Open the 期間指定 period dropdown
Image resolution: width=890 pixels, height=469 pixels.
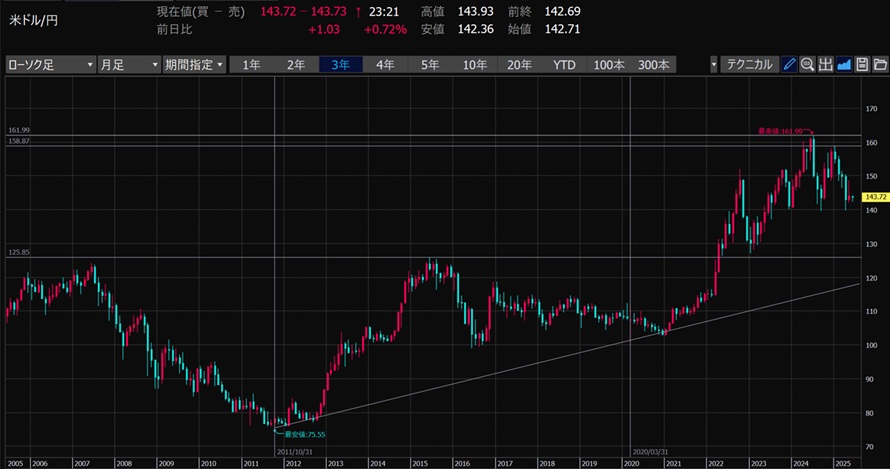[194, 65]
